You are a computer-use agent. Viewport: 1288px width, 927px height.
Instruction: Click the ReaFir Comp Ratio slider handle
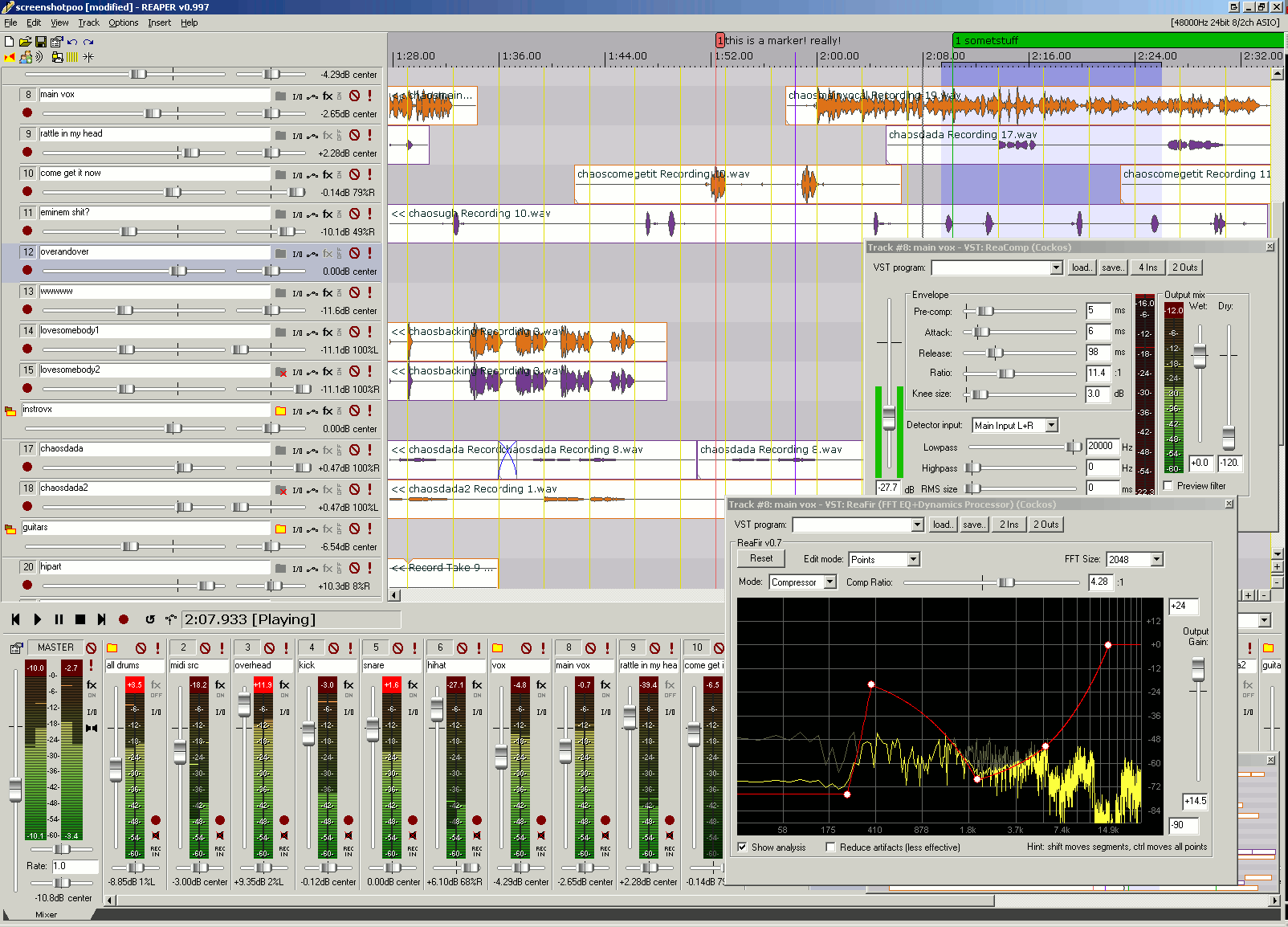click(1006, 582)
